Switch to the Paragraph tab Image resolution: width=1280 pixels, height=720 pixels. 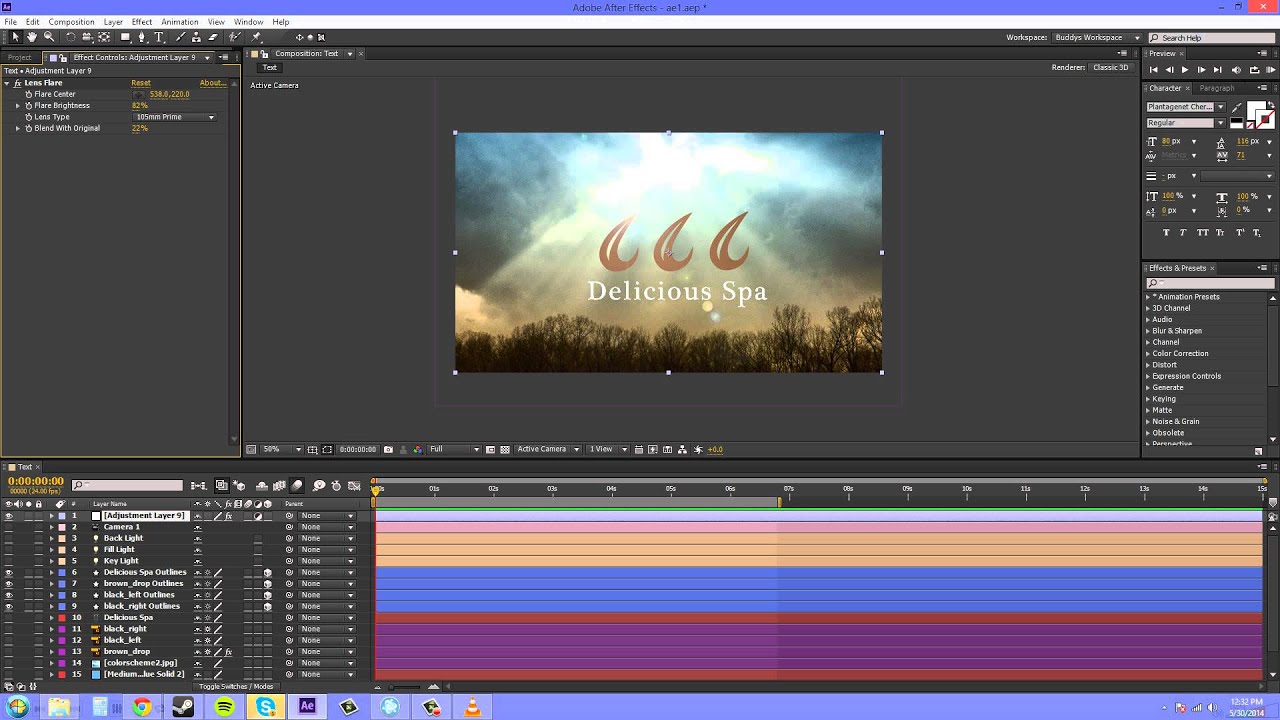tap(1217, 88)
